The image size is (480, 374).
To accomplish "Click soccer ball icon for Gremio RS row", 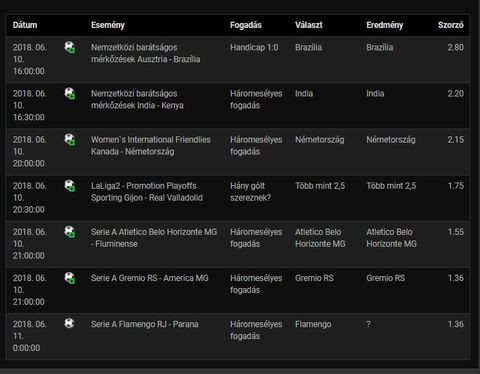I will (70, 278).
